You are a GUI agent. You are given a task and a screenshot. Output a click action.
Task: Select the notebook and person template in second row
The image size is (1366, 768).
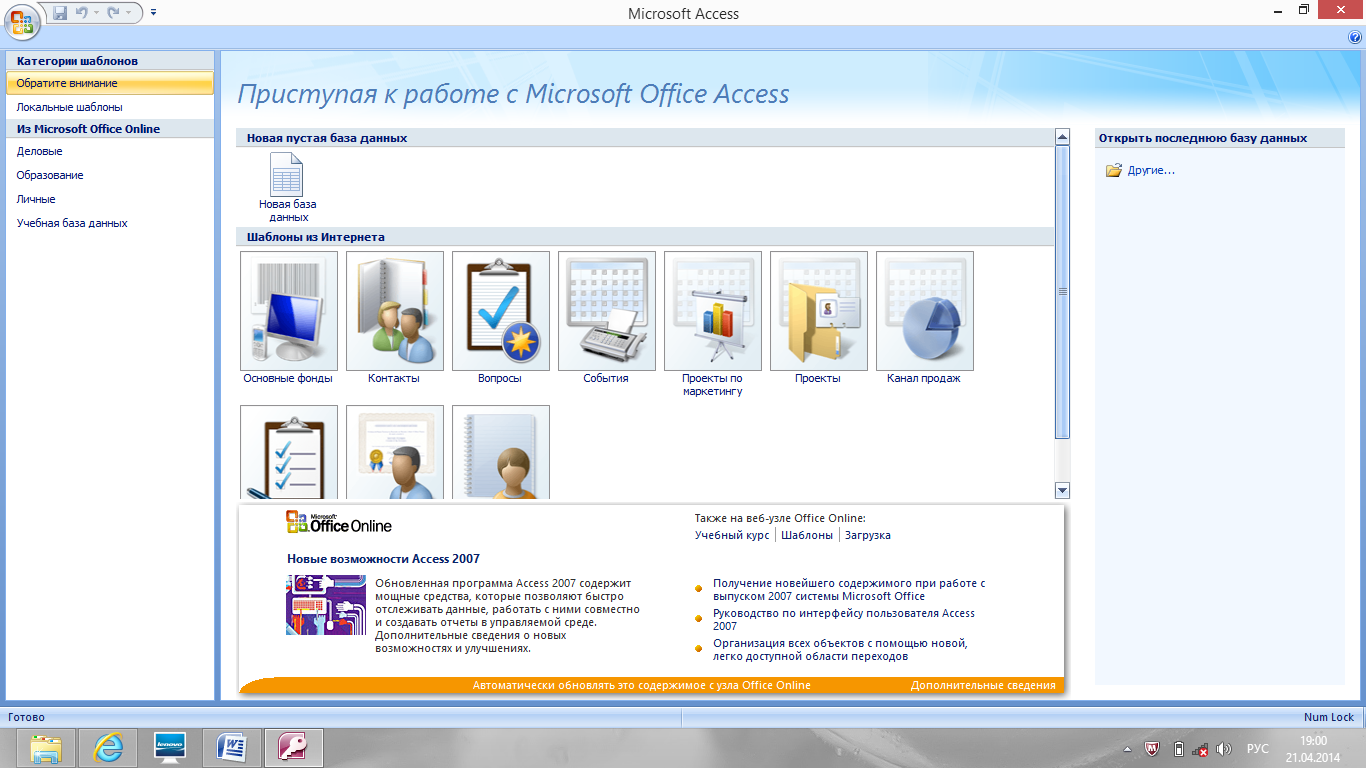coord(500,451)
